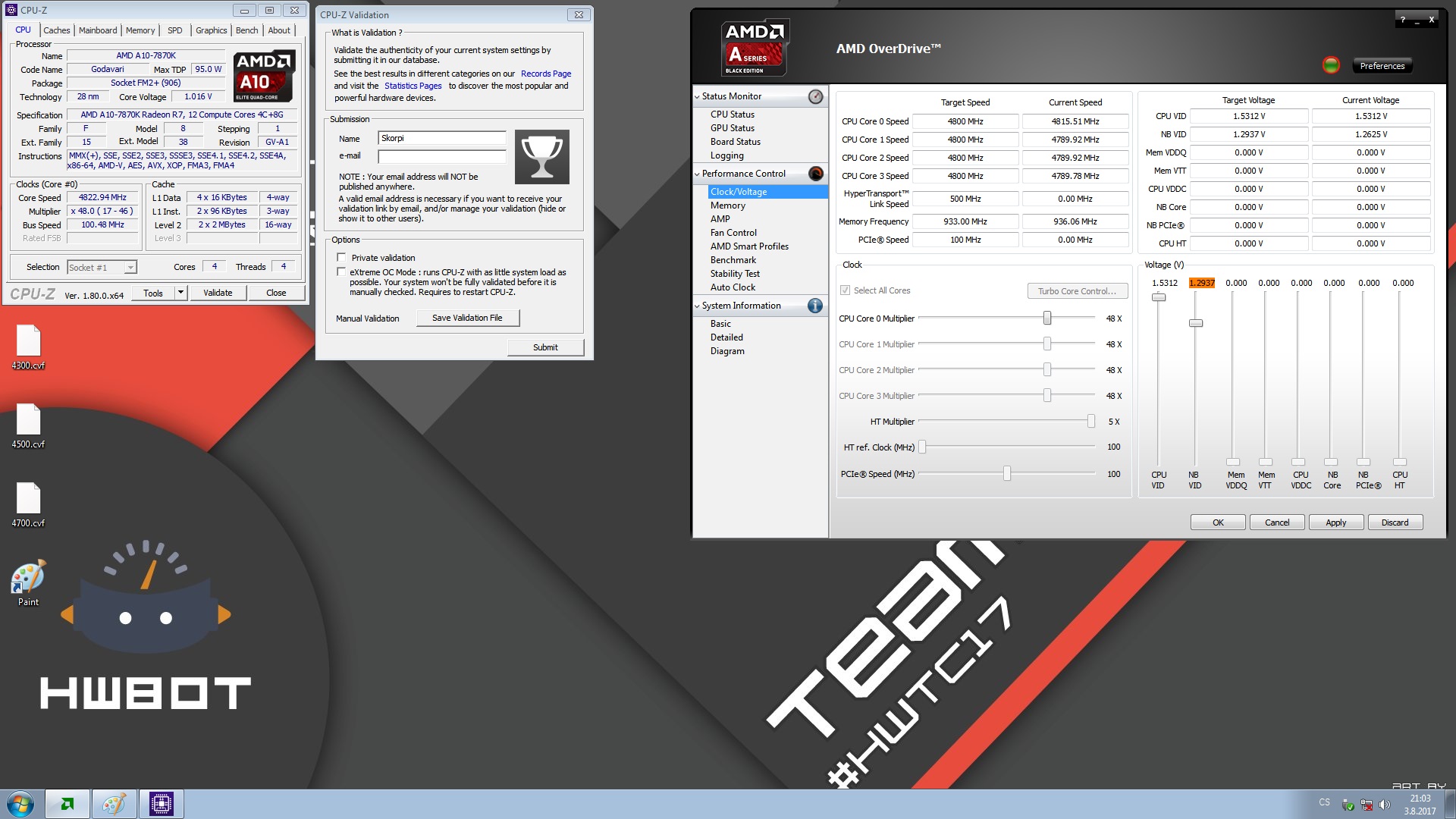Enable the Private validation checkbox
1456x819 pixels.
point(341,258)
